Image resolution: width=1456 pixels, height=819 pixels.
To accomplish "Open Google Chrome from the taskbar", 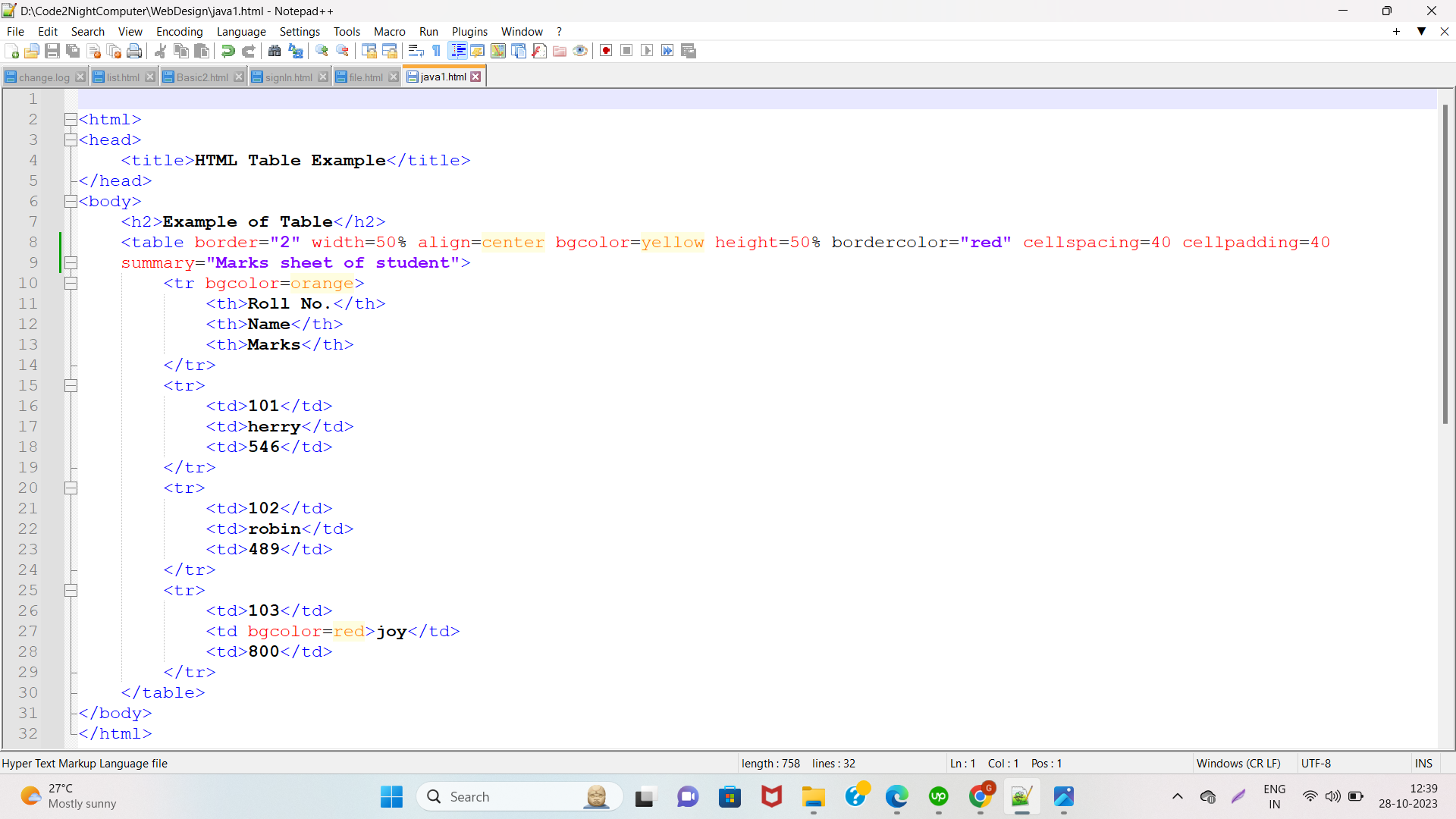I will tap(980, 797).
